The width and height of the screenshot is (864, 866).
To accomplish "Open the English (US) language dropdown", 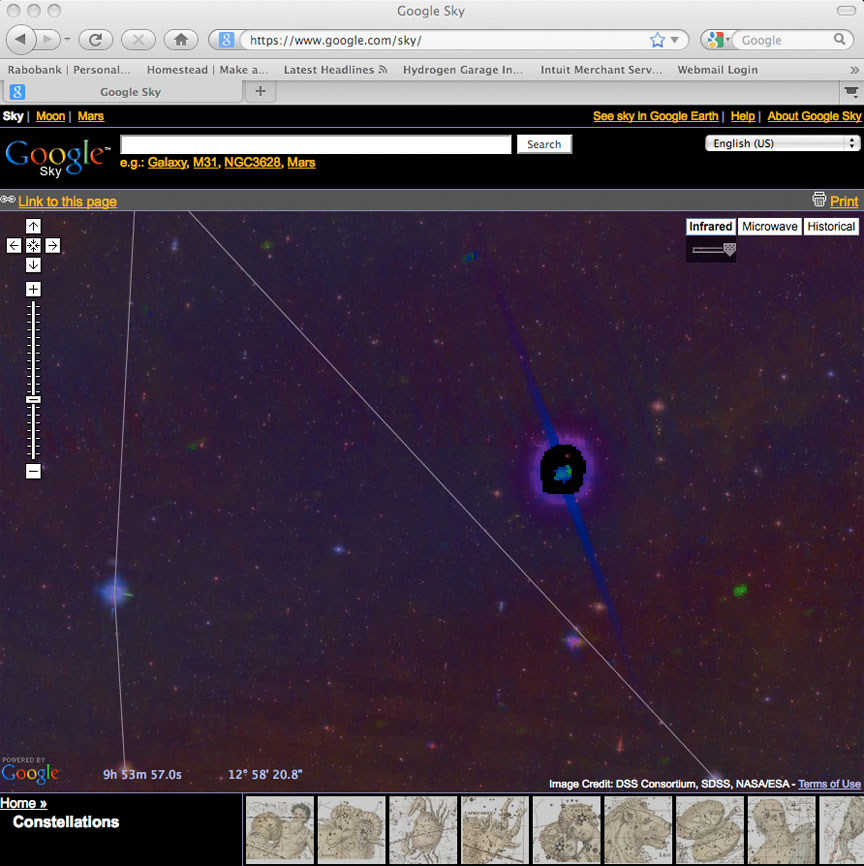I will (782, 143).
